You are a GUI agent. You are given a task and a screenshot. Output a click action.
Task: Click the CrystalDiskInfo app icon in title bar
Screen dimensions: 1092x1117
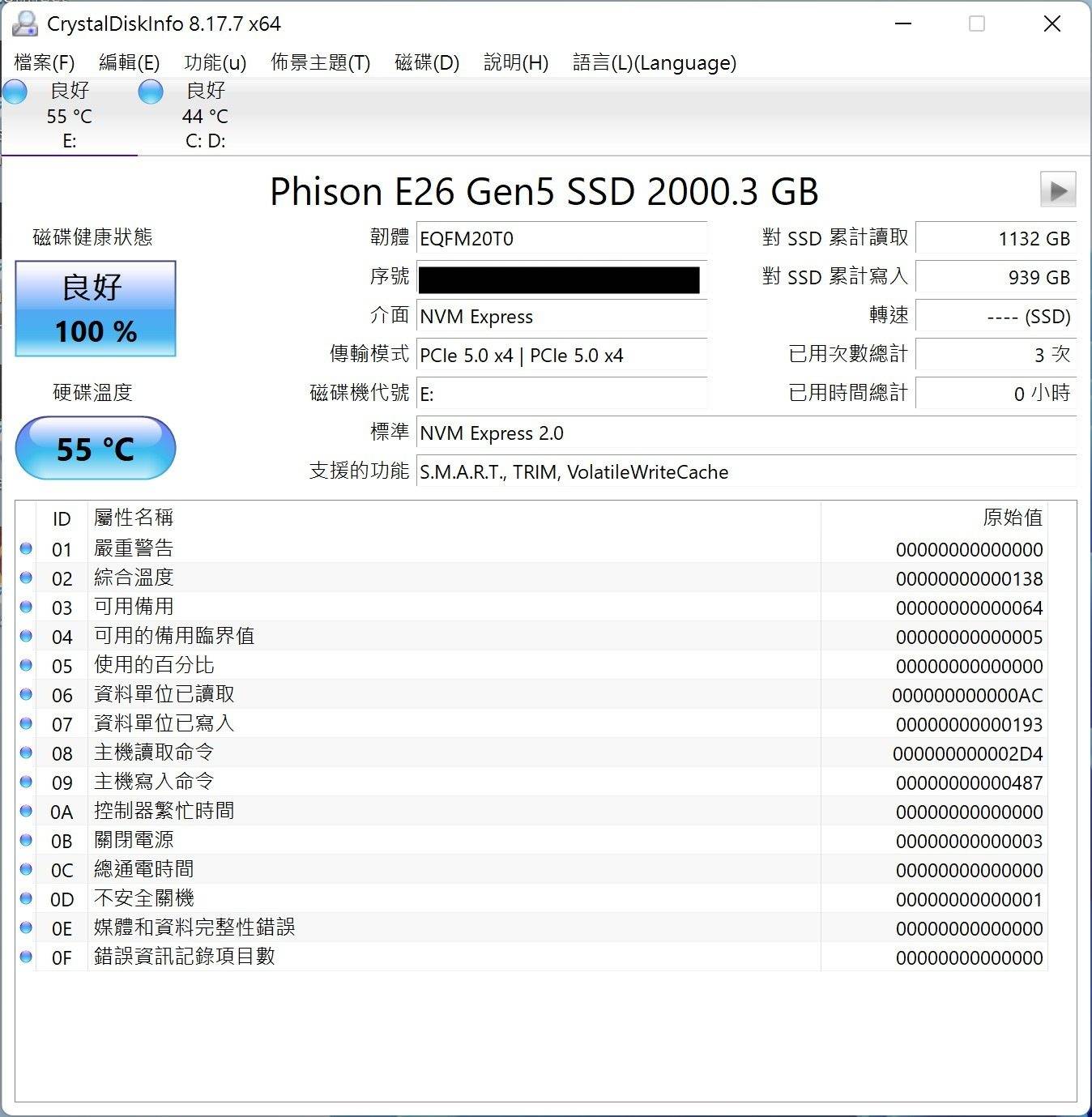coord(25,23)
